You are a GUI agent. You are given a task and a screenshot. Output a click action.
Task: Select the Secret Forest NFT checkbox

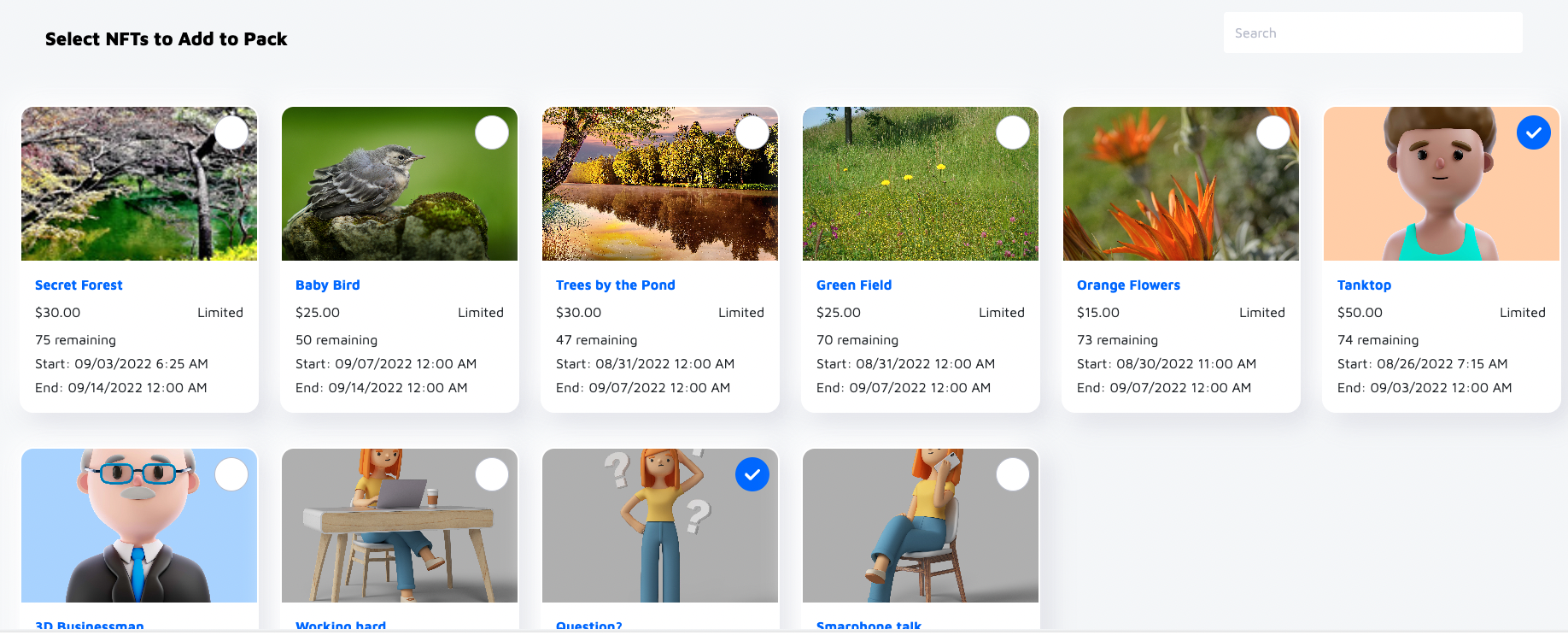(x=231, y=132)
